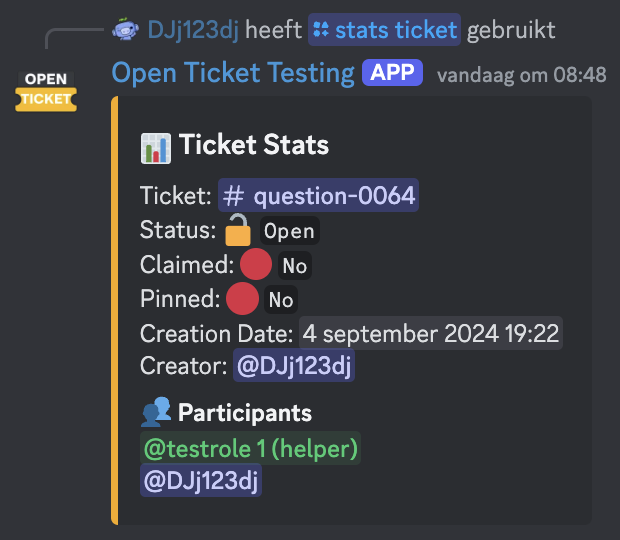The height and width of the screenshot is (540, 620).
Task: Click the open padlock emoji next to Status
Action: pyautogui.click(x=237, y=230)
